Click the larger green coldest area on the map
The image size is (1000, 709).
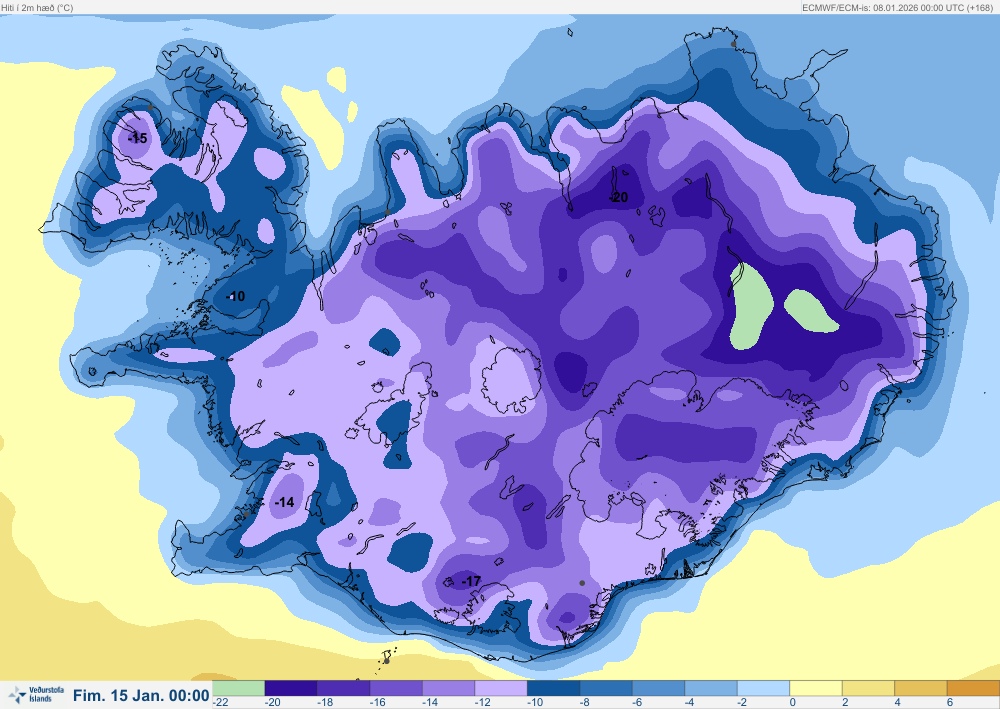[751, 307]
